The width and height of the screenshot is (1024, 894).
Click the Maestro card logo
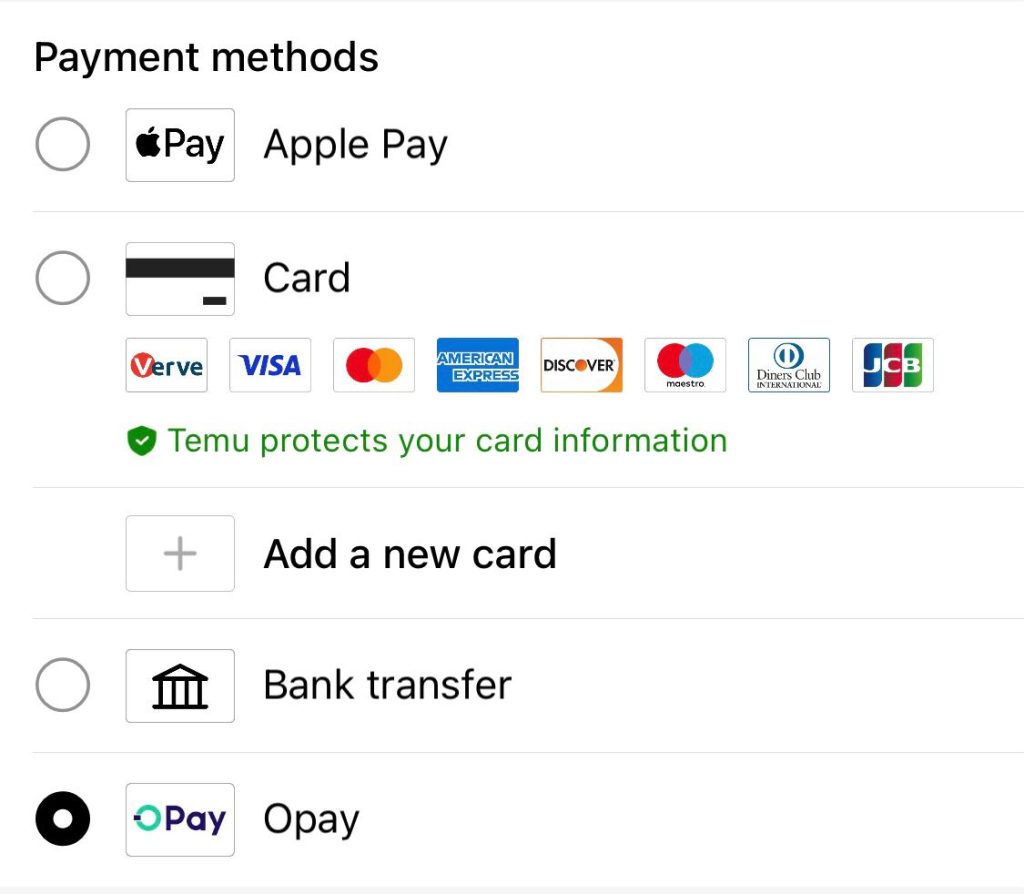[685, 365]
